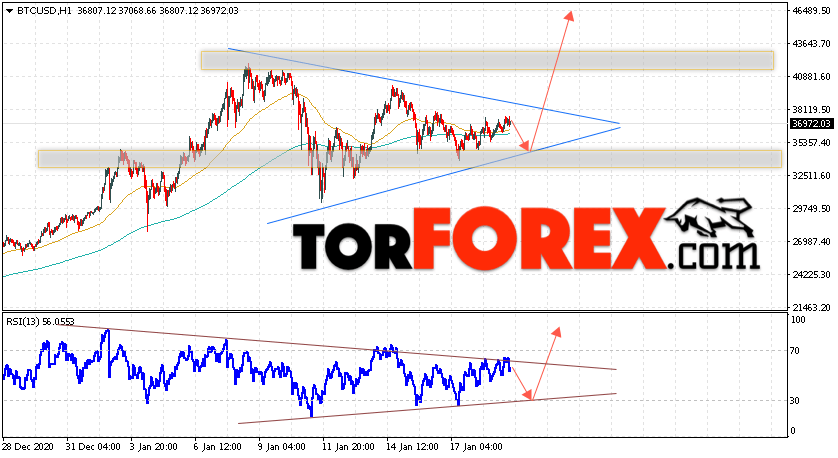The image size is (838, 458).
Task: Select RSI scale level 70
Action: (x=795, y=351)
